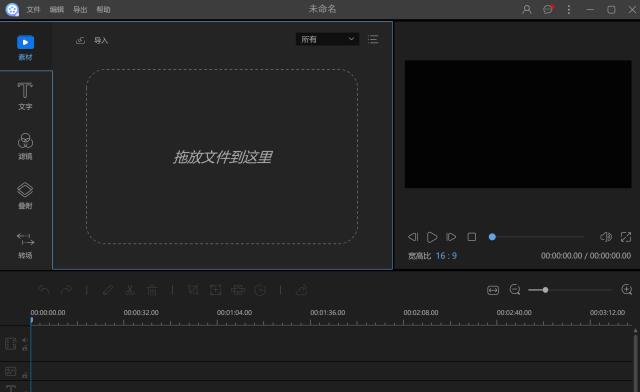Step to the next frame

pos(451,237)
